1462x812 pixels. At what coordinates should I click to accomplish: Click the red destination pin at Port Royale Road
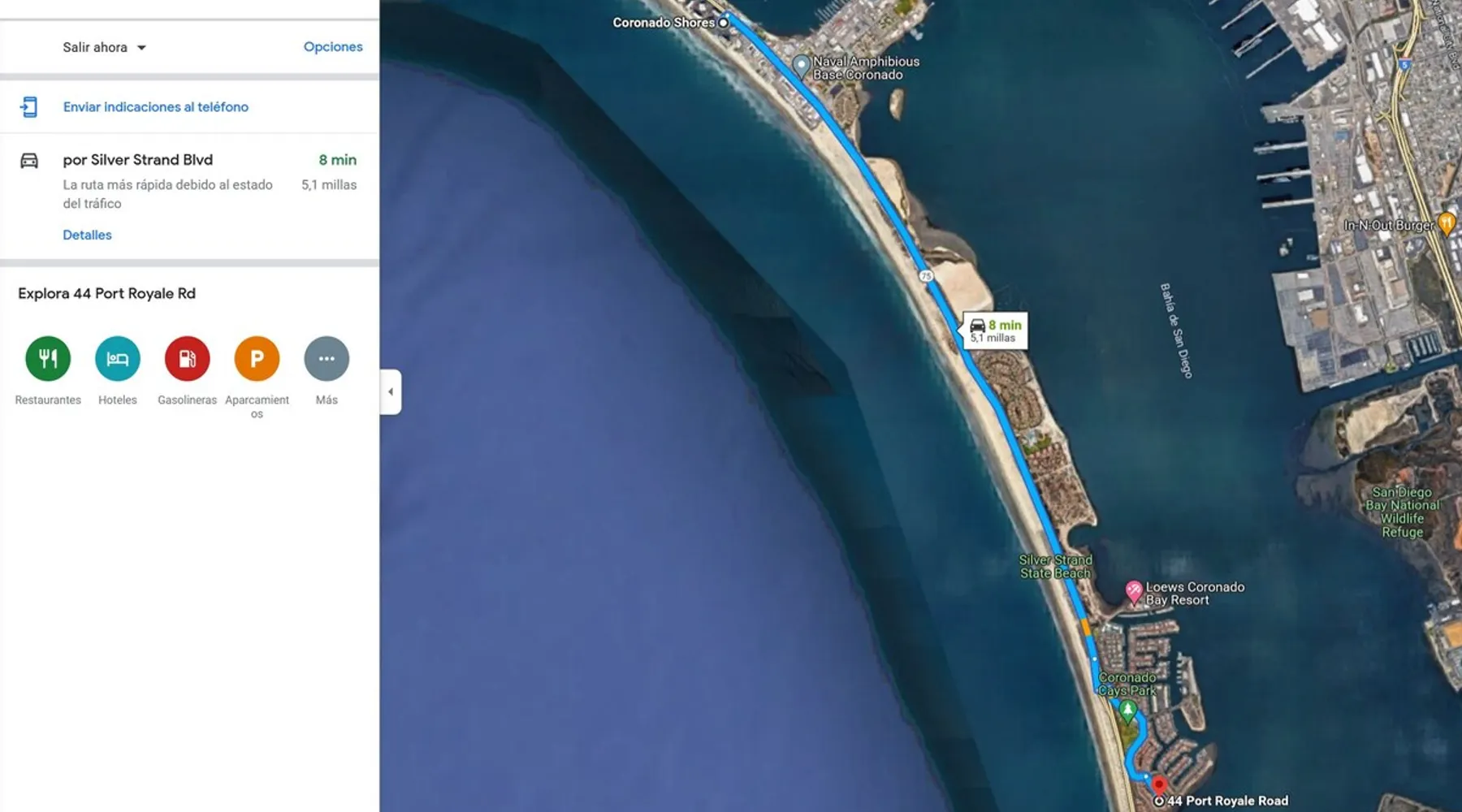tap(1159, 784)
